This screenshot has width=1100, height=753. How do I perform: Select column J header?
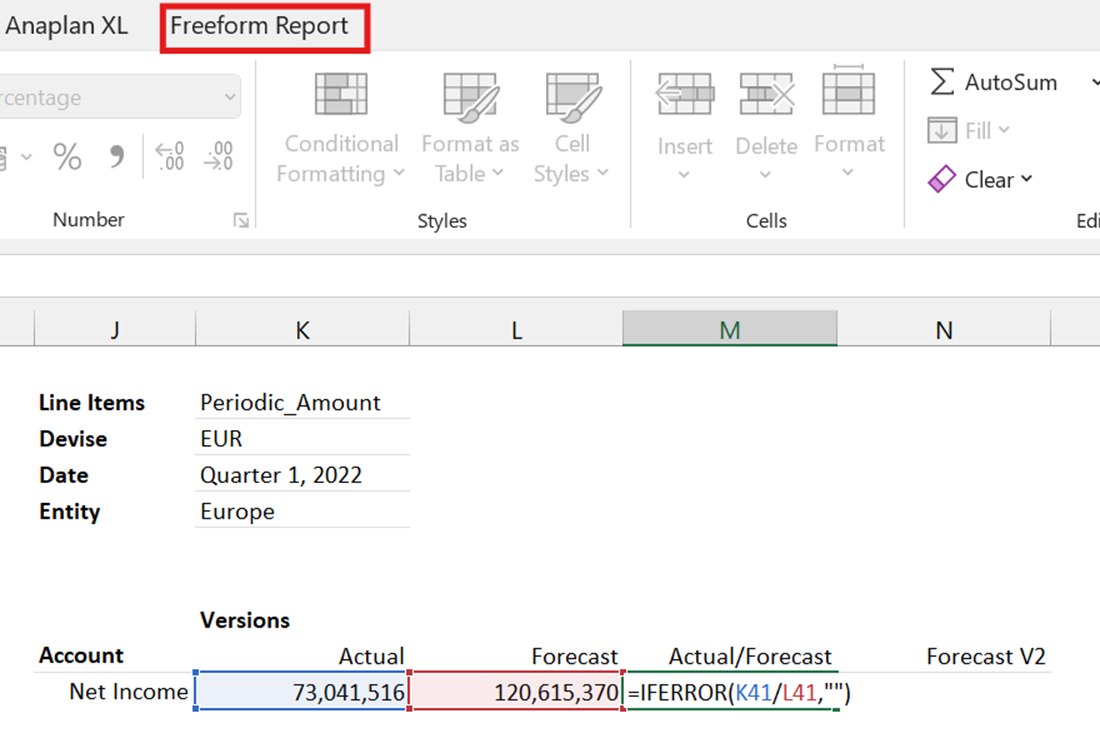(114, 330)
